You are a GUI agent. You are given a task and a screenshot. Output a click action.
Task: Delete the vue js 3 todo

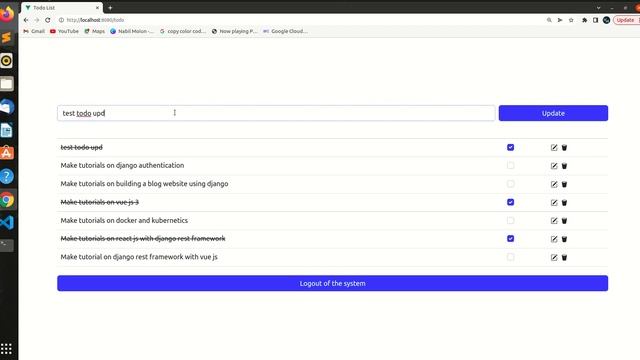[x=564, y=202]
